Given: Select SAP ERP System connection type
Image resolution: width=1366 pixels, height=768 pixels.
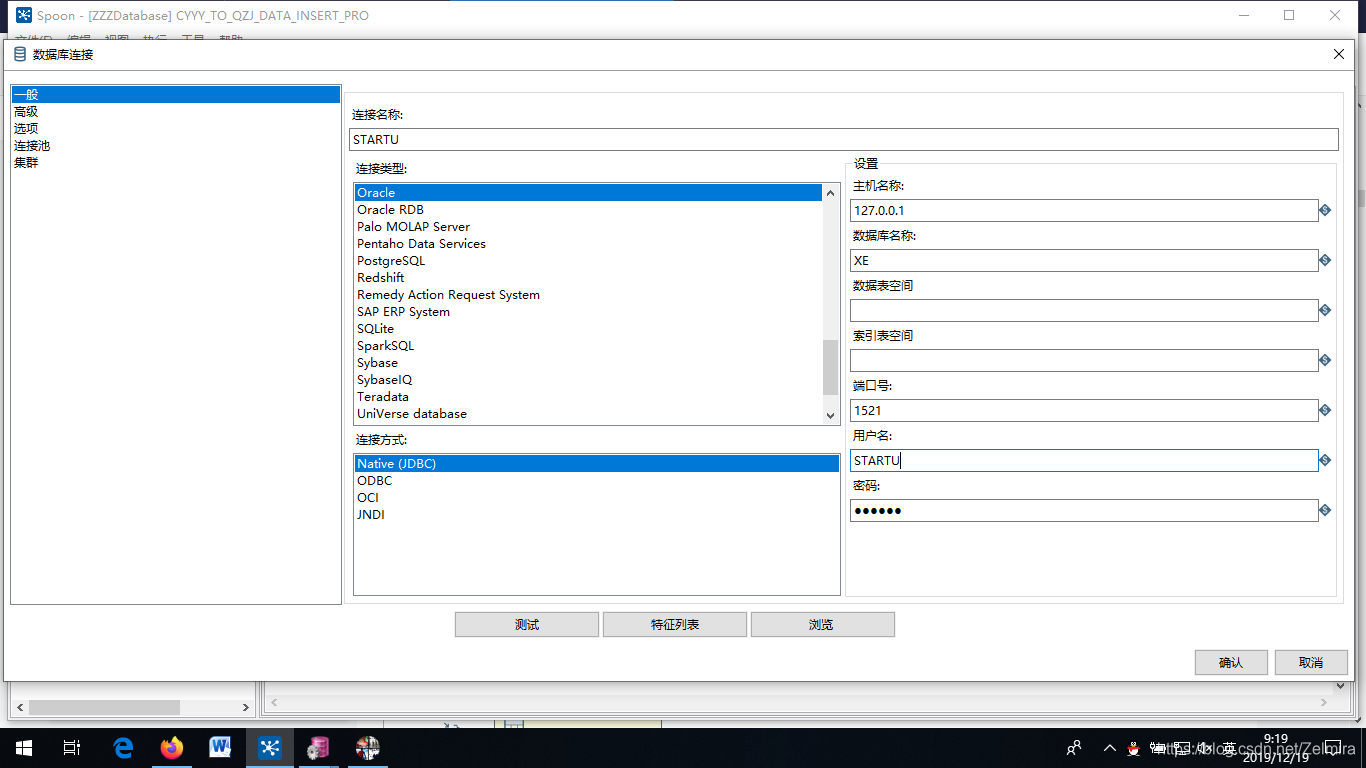Looking at the screenshot, I should 588,312.
